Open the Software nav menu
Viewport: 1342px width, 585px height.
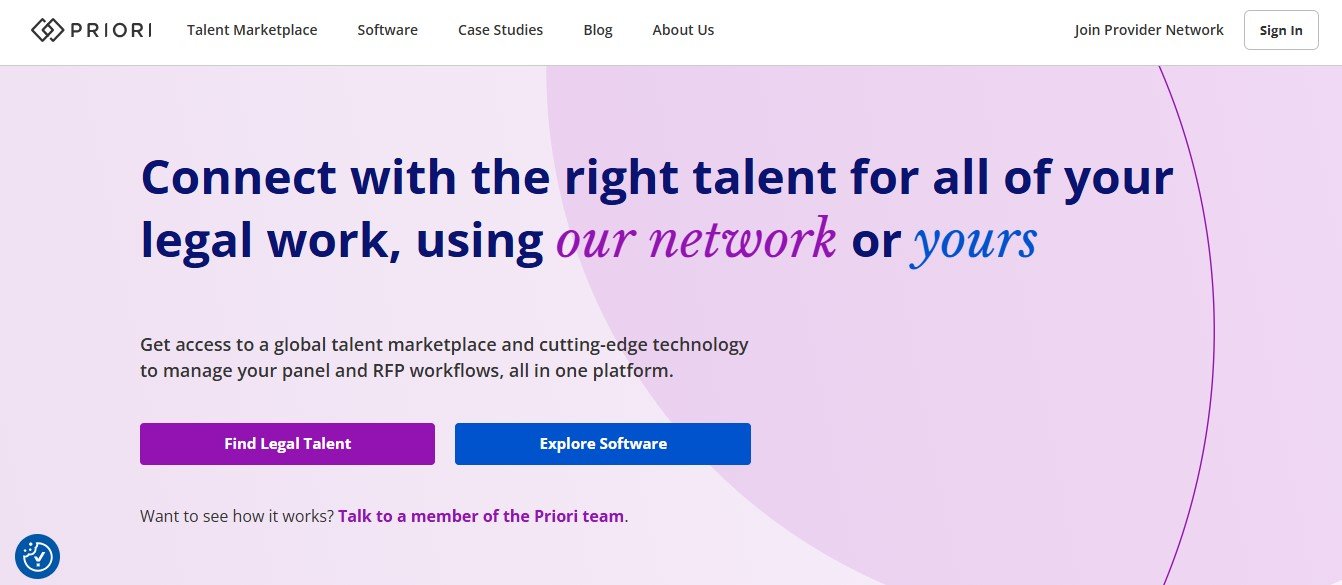point(387,30)
